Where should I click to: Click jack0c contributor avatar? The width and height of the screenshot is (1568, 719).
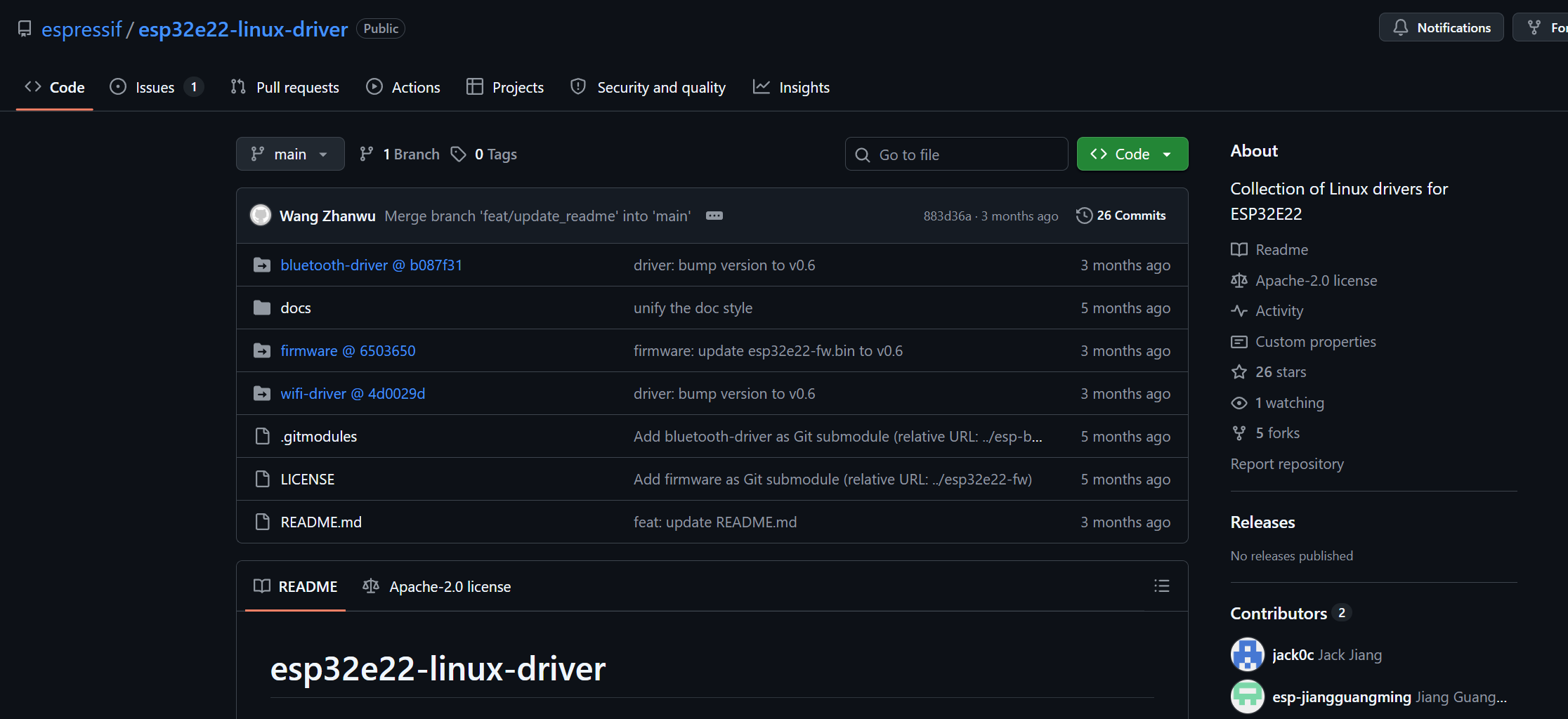tap(1248, 654)
